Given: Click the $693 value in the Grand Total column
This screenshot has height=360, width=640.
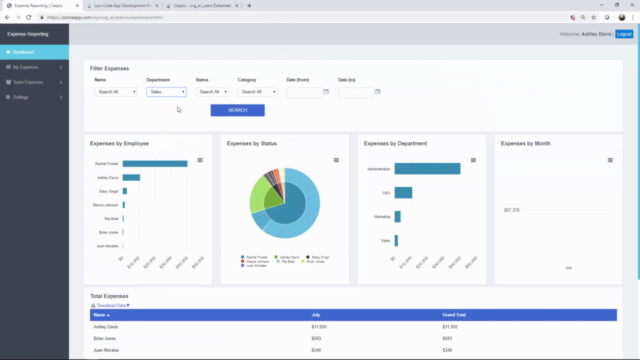Looking at the screenshot, I should 447,338.
